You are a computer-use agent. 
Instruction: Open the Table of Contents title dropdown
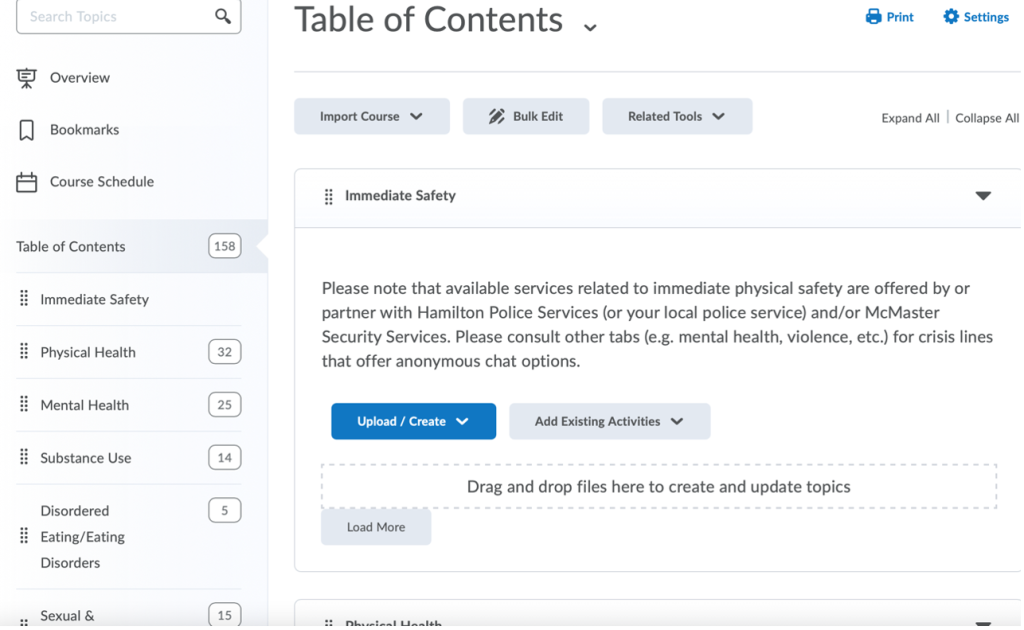coord(590,26)
